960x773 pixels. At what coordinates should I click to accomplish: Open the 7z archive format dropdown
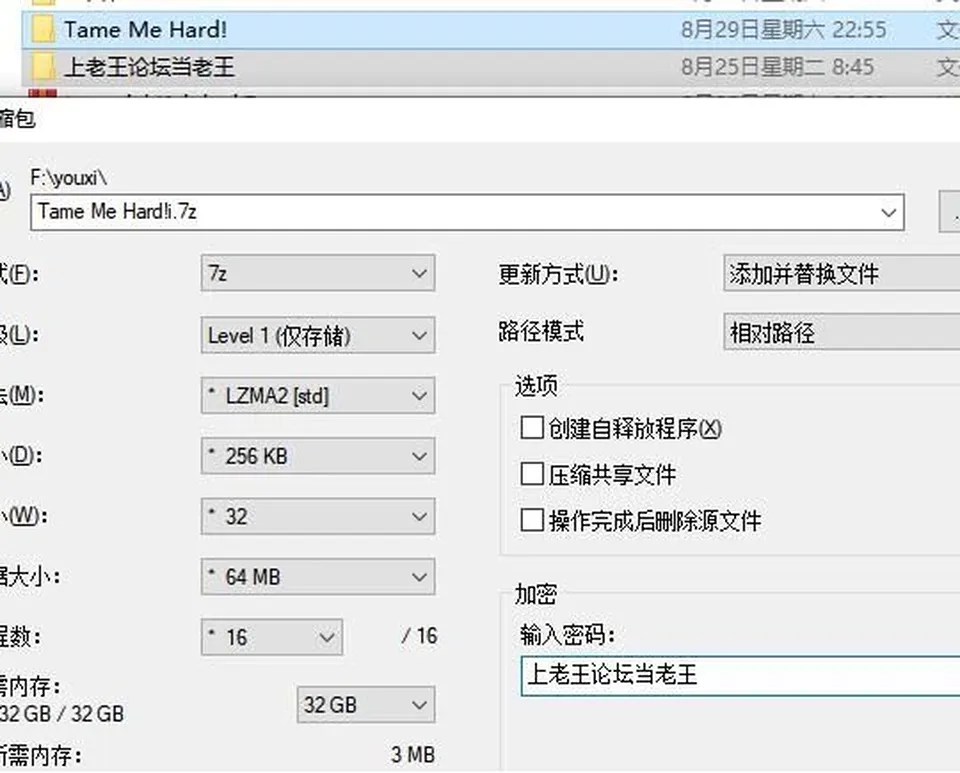tap(318, 273)
